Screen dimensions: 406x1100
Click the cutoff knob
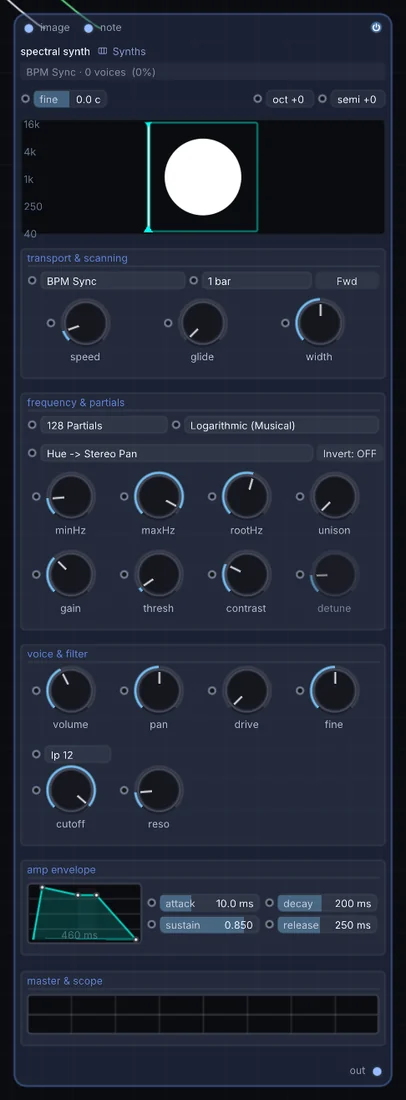click(x=70, y=790)
